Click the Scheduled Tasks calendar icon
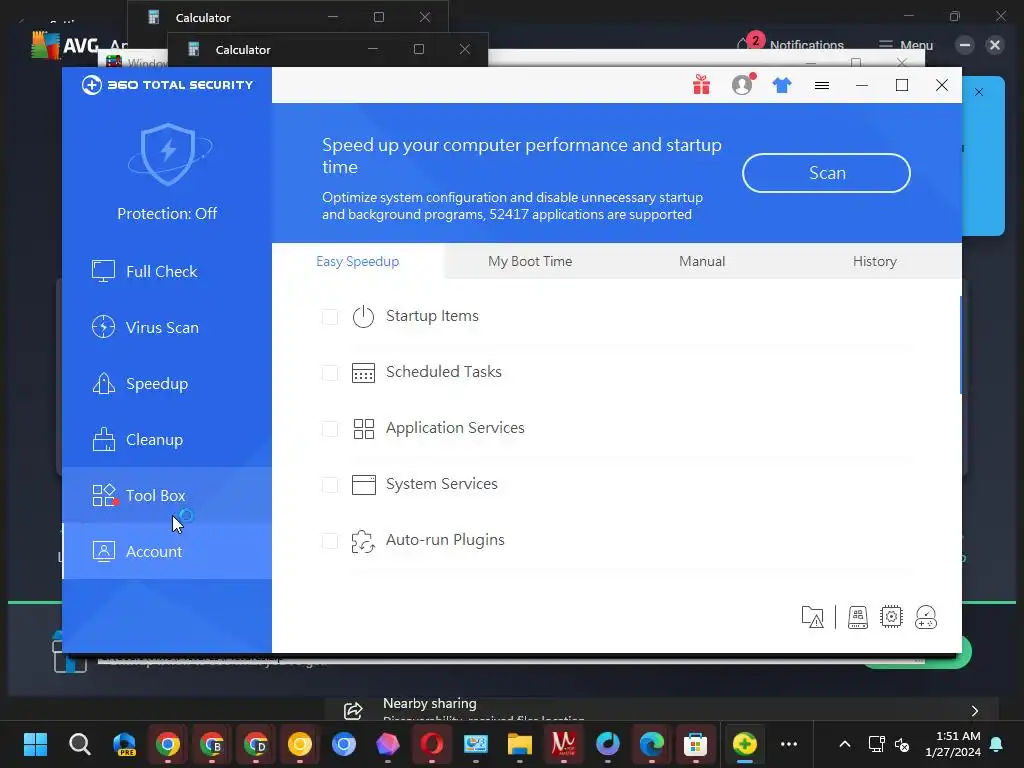Screen dimensions: 1024x768 tap(363, 372)
